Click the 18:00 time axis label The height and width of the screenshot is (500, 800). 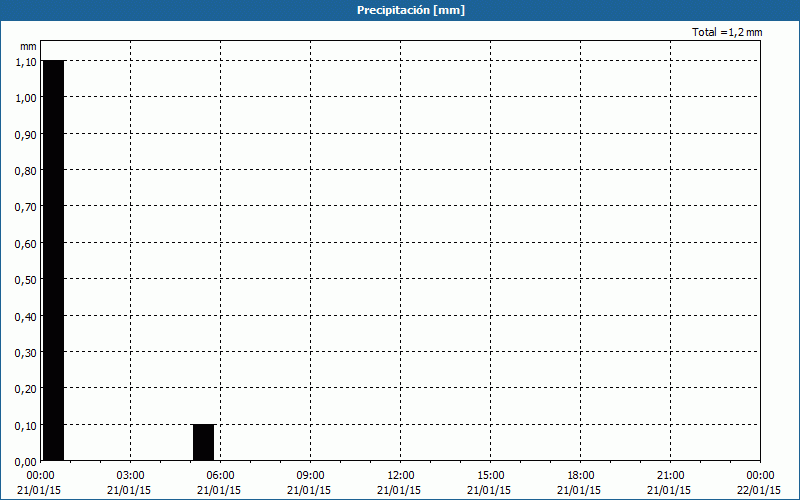tap(581, 476)
